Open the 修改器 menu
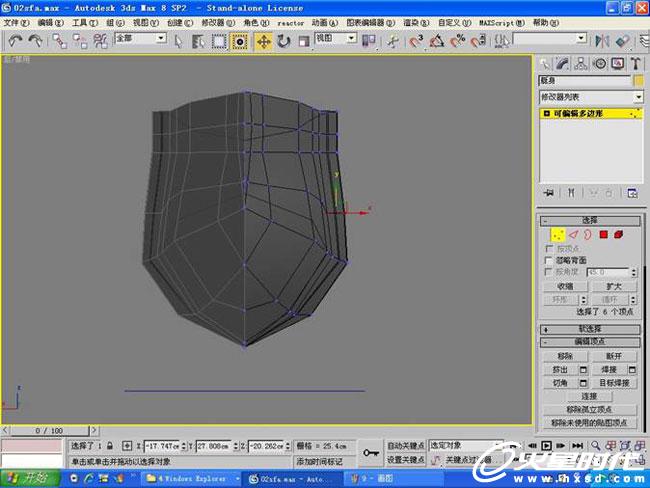This screenshot has height=488, width=650. tap(218, 23)
